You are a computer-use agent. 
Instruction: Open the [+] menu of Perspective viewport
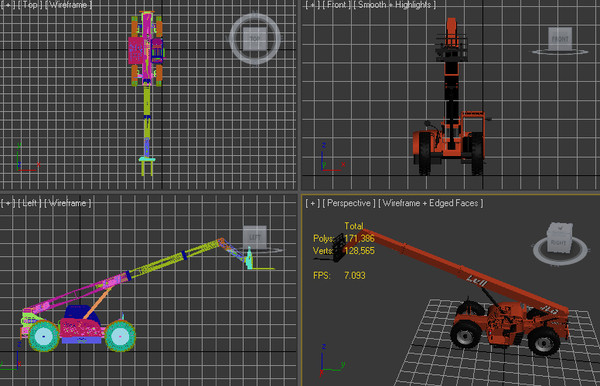[313, 203]
